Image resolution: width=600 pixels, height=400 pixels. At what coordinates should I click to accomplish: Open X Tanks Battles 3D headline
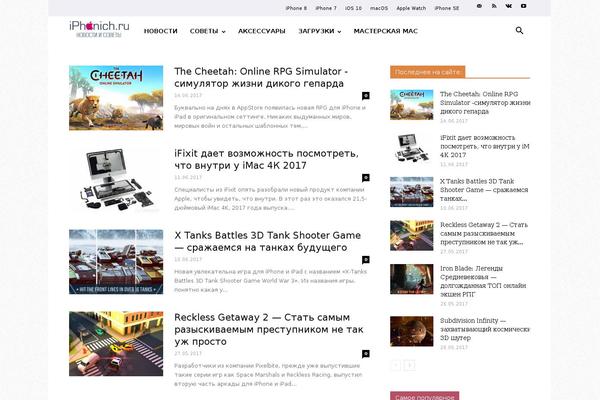[267, 242]
